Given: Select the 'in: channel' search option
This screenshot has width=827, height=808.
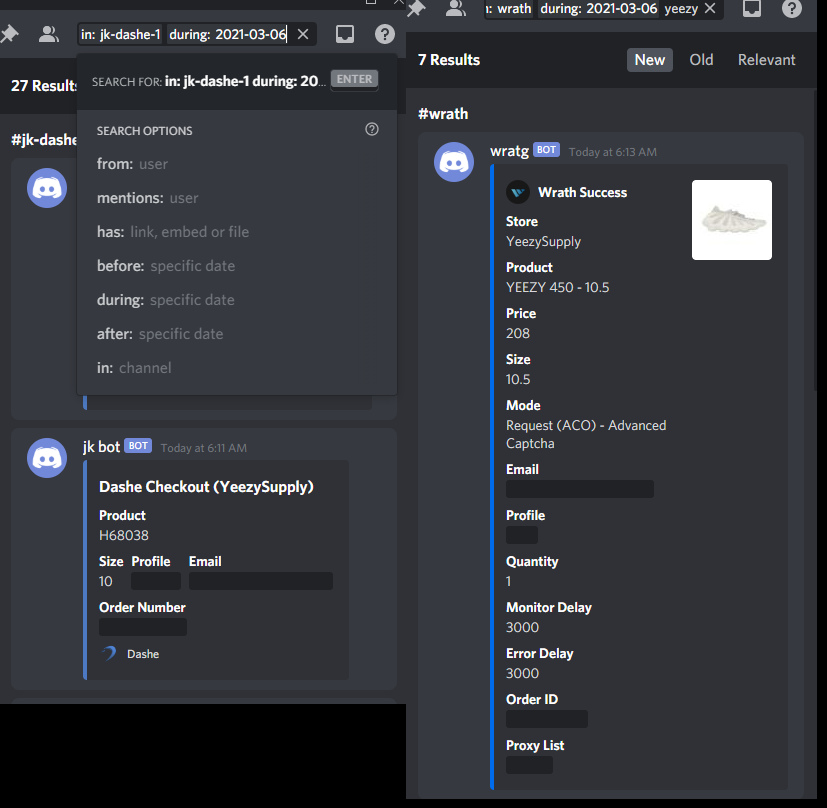Looking at the screenshot, I should pos(237,368).
